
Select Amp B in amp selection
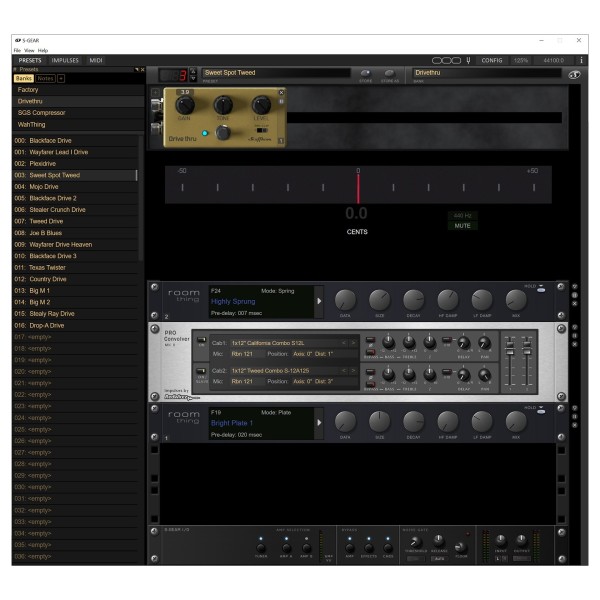pyautogui.click(x=306, y=548)
